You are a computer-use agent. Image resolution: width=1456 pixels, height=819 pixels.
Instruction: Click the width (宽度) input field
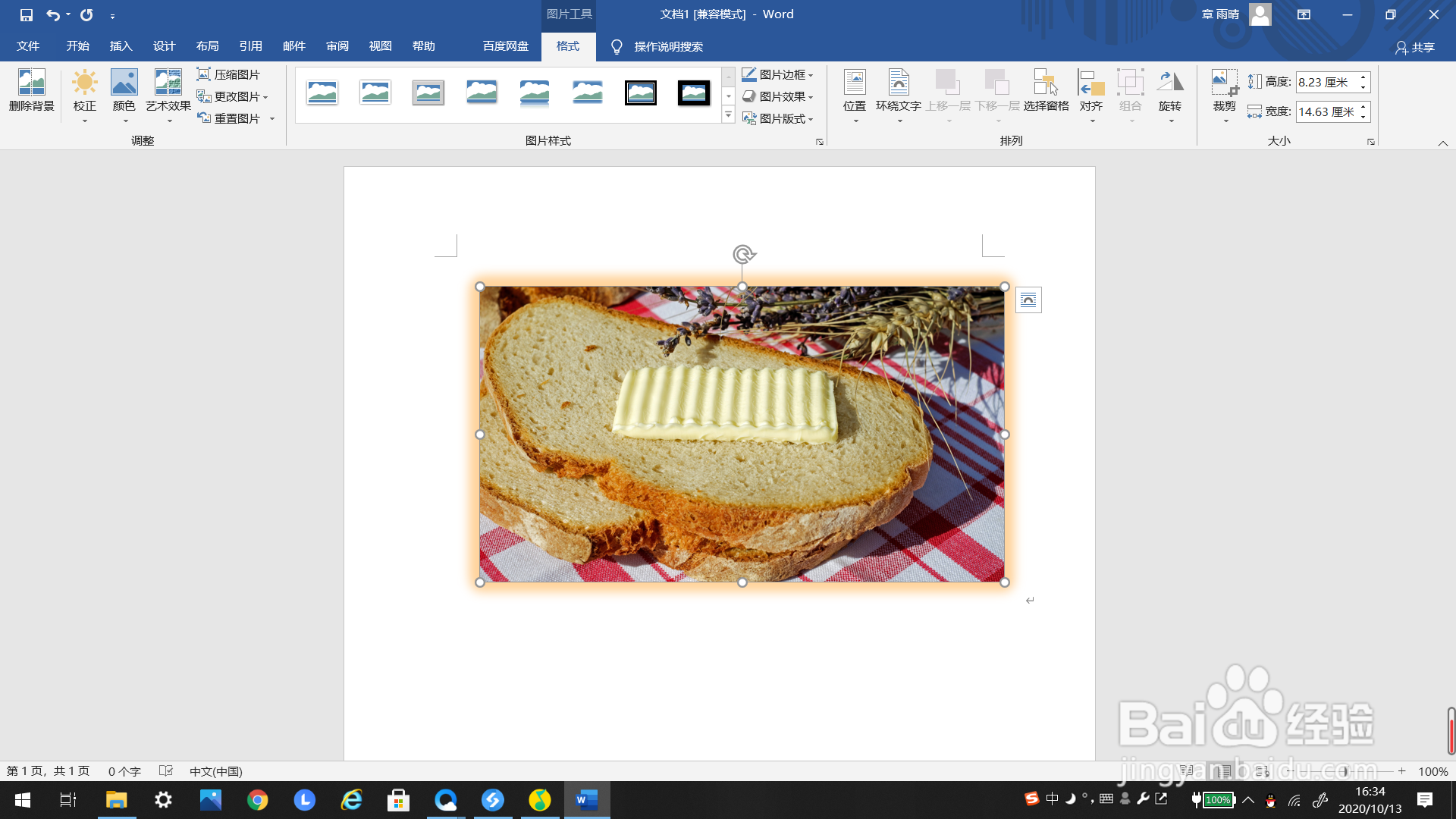point(1326,111)
